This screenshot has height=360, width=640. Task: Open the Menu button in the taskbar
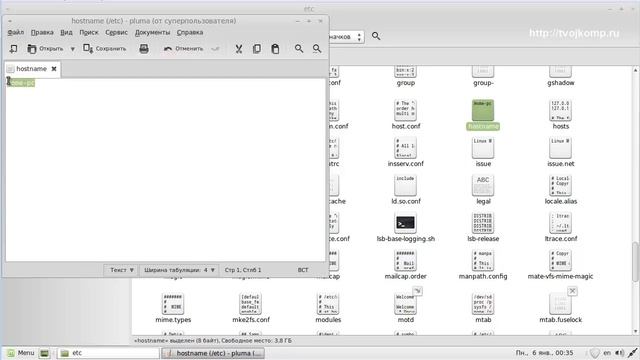21,353
